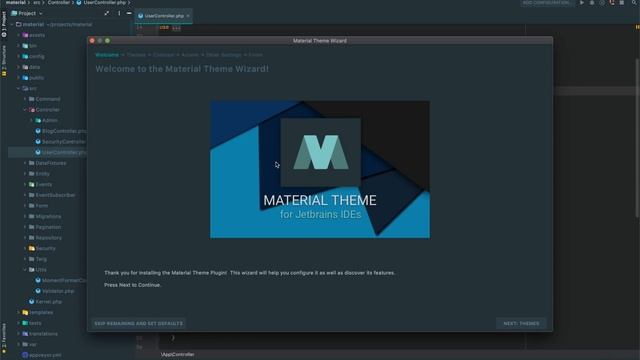Select the Other Settings wizard step

[224, 55]
